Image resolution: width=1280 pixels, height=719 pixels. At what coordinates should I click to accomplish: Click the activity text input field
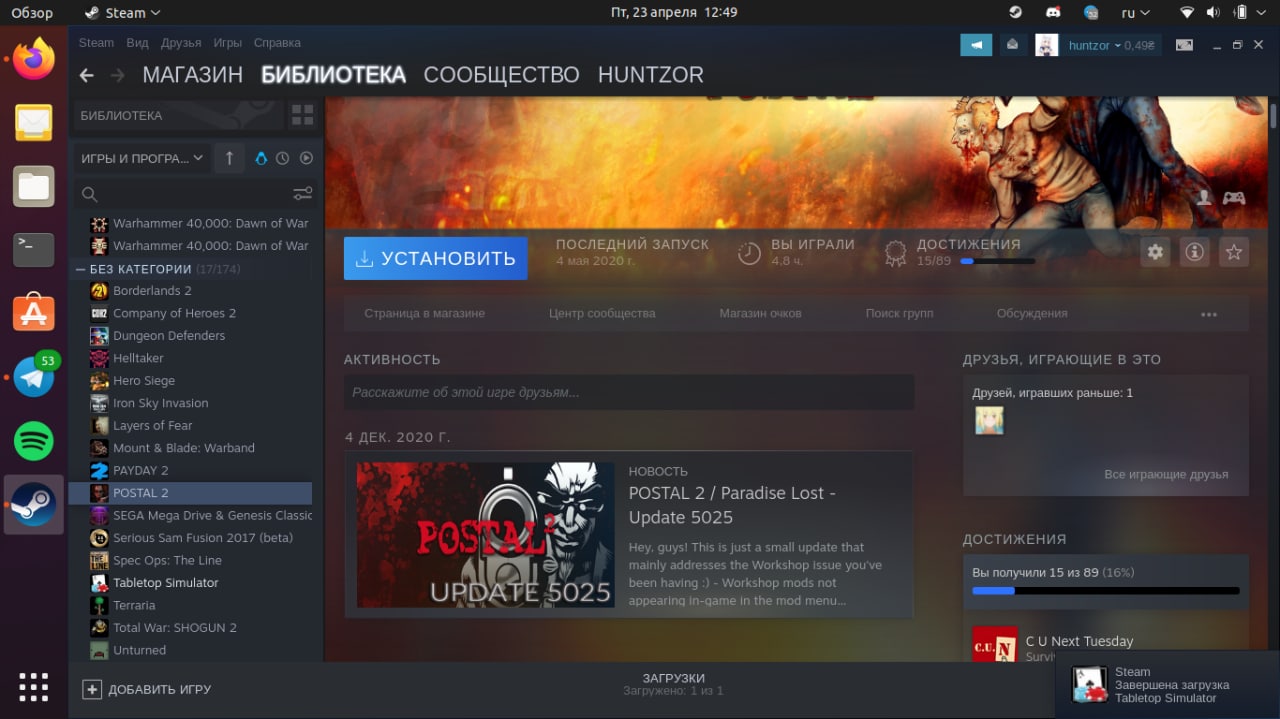click(629, 392)
